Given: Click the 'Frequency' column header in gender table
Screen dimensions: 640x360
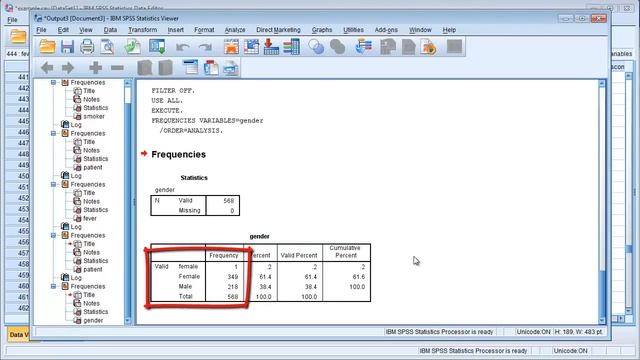Looking at the screenshot, I should [224, 255].
